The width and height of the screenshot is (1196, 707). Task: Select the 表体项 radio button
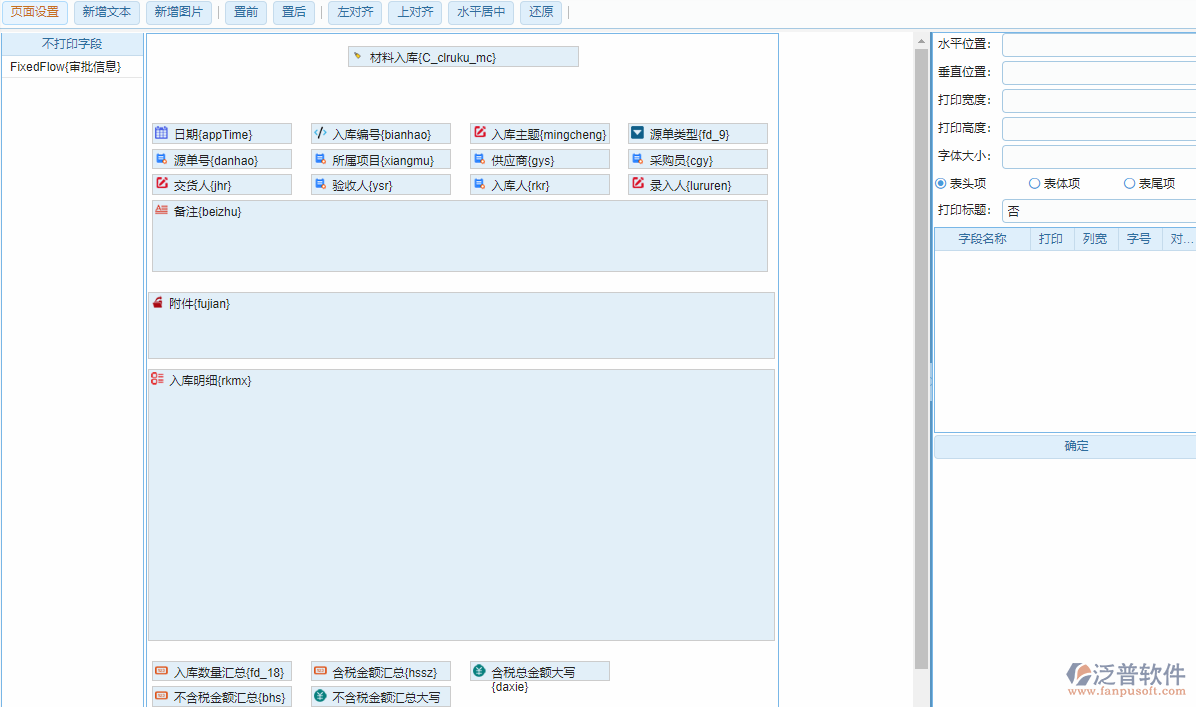(1035, 183)
